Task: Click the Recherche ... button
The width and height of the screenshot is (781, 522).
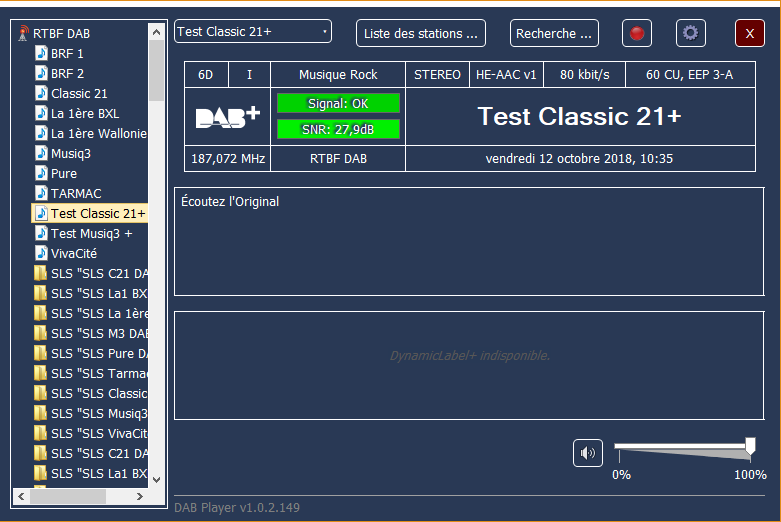Action: point(554,33)
